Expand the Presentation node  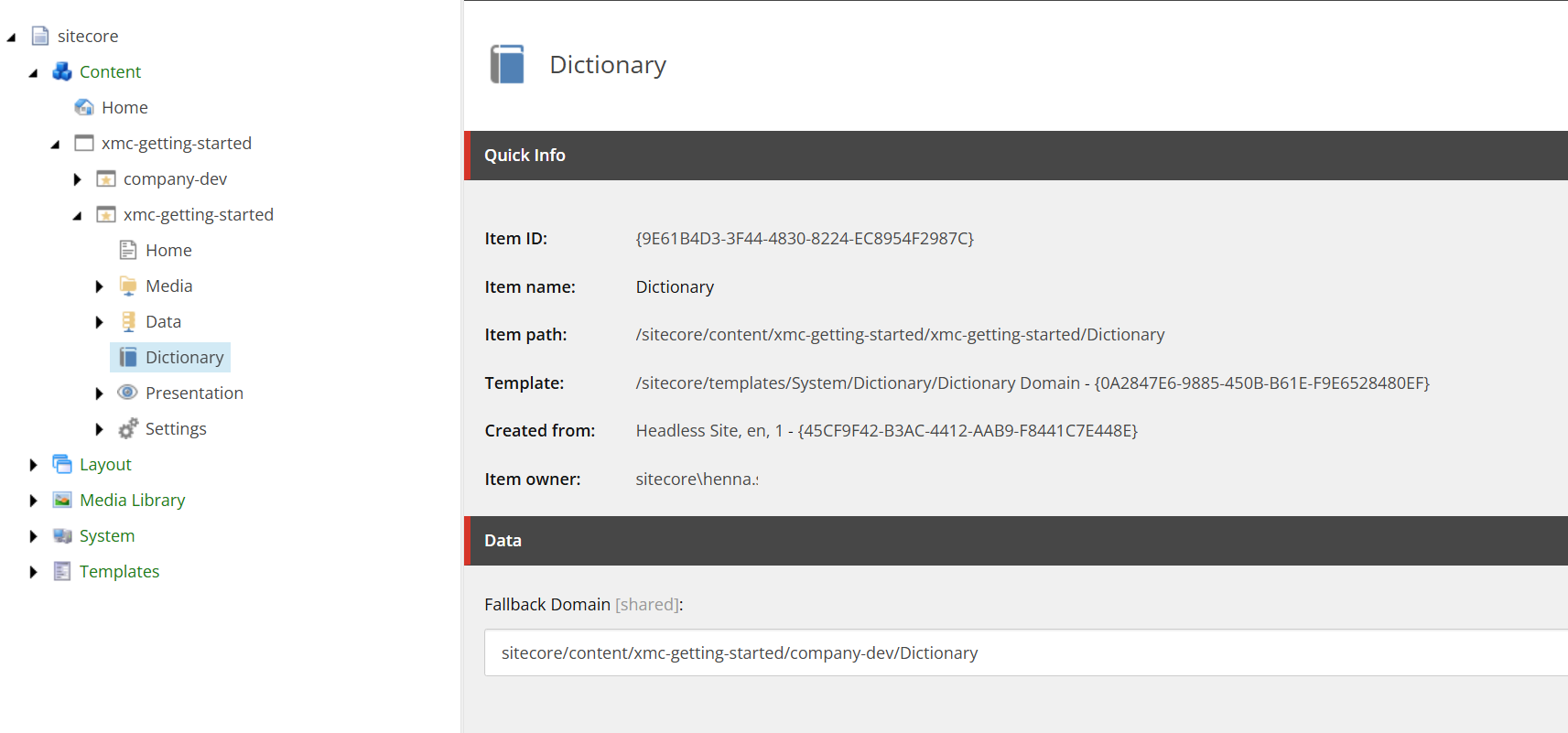coord(99,393)
